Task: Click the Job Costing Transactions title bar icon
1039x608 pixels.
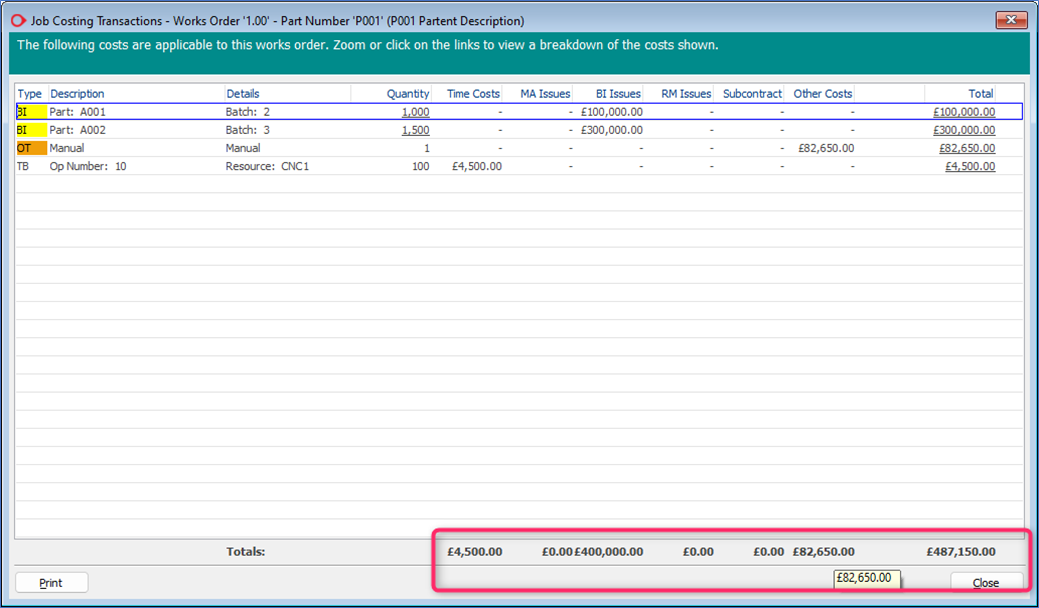Action: (x=17, y=20)
